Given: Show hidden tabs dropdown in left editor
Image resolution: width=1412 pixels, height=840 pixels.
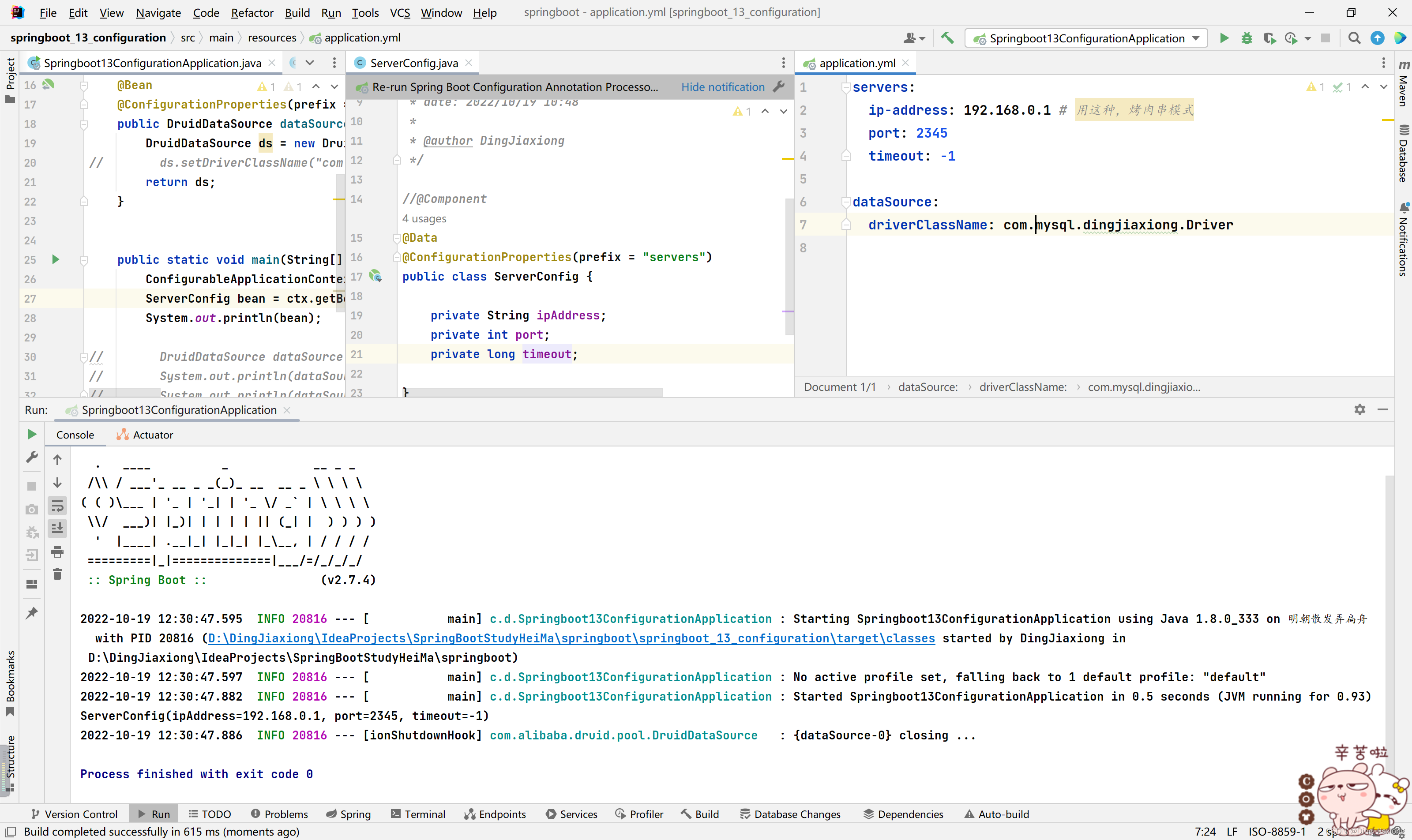Looking at the screenshot, I should click(310, 62).
